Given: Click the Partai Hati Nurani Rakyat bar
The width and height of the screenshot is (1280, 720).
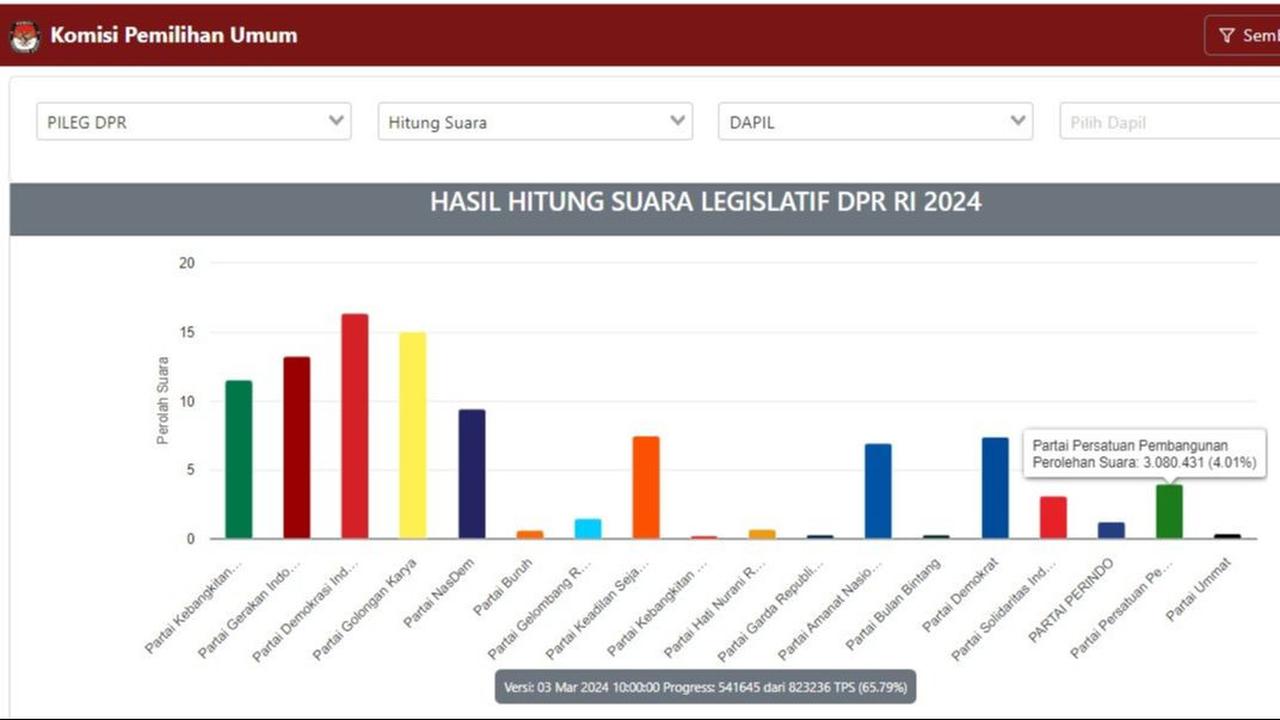Looking at the screenshot, I should (x=762, y=534).
